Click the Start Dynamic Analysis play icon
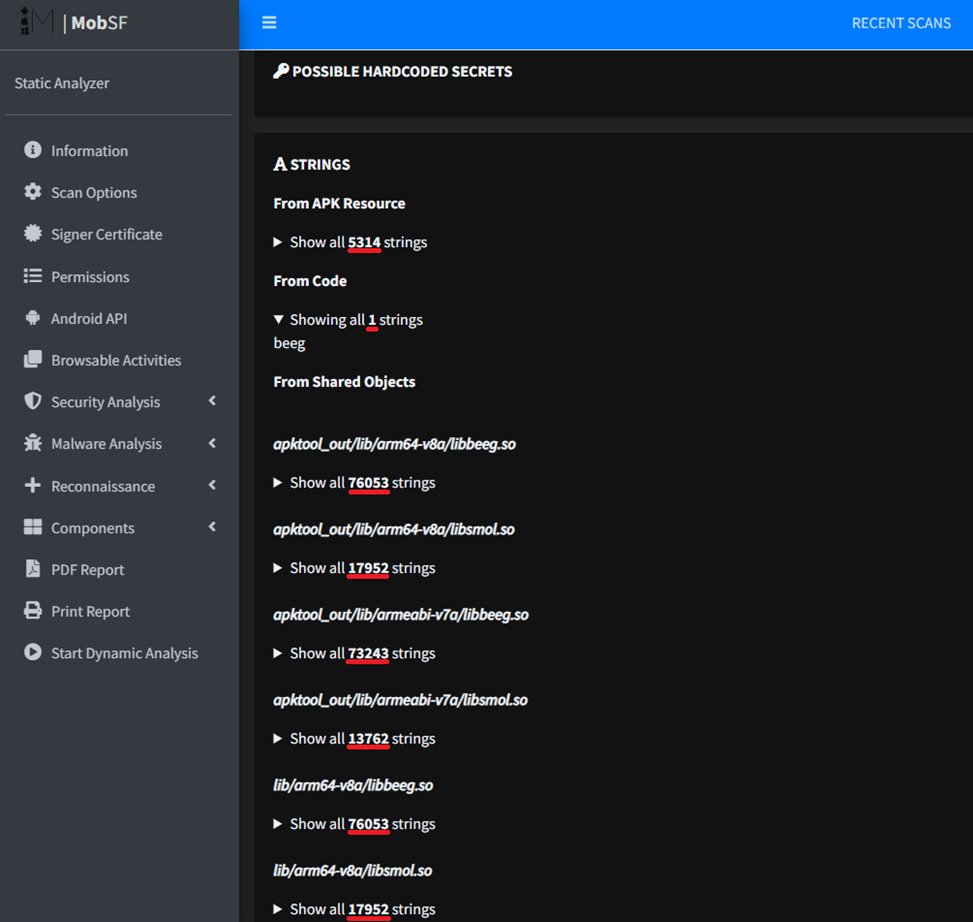The height and width of the screenshot is (922, 973). pyautogui.click(x=33, y=652)
